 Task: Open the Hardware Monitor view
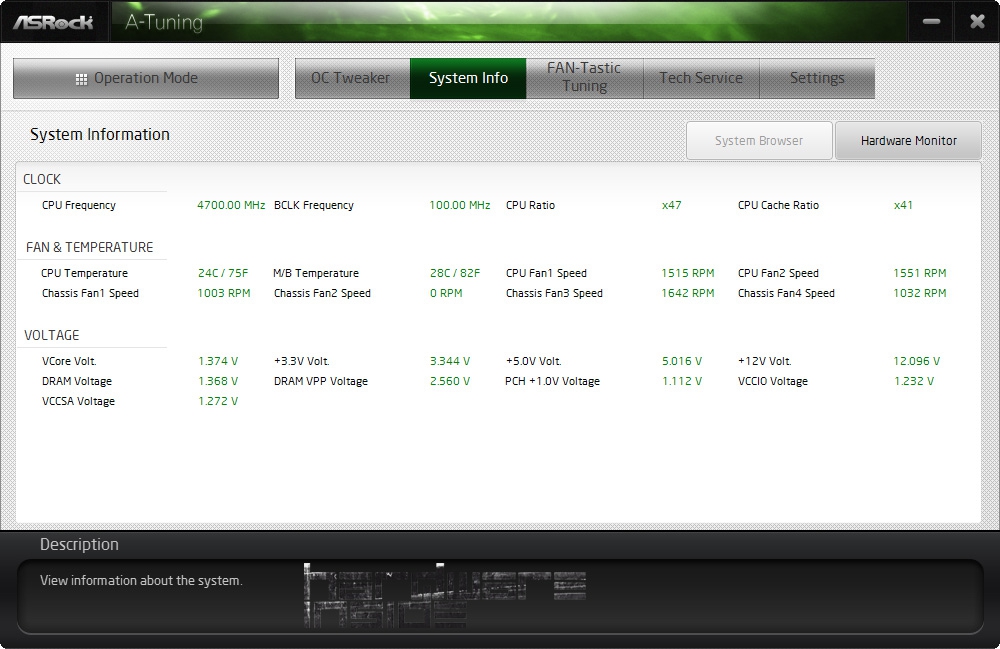click(x=908, y=140)
